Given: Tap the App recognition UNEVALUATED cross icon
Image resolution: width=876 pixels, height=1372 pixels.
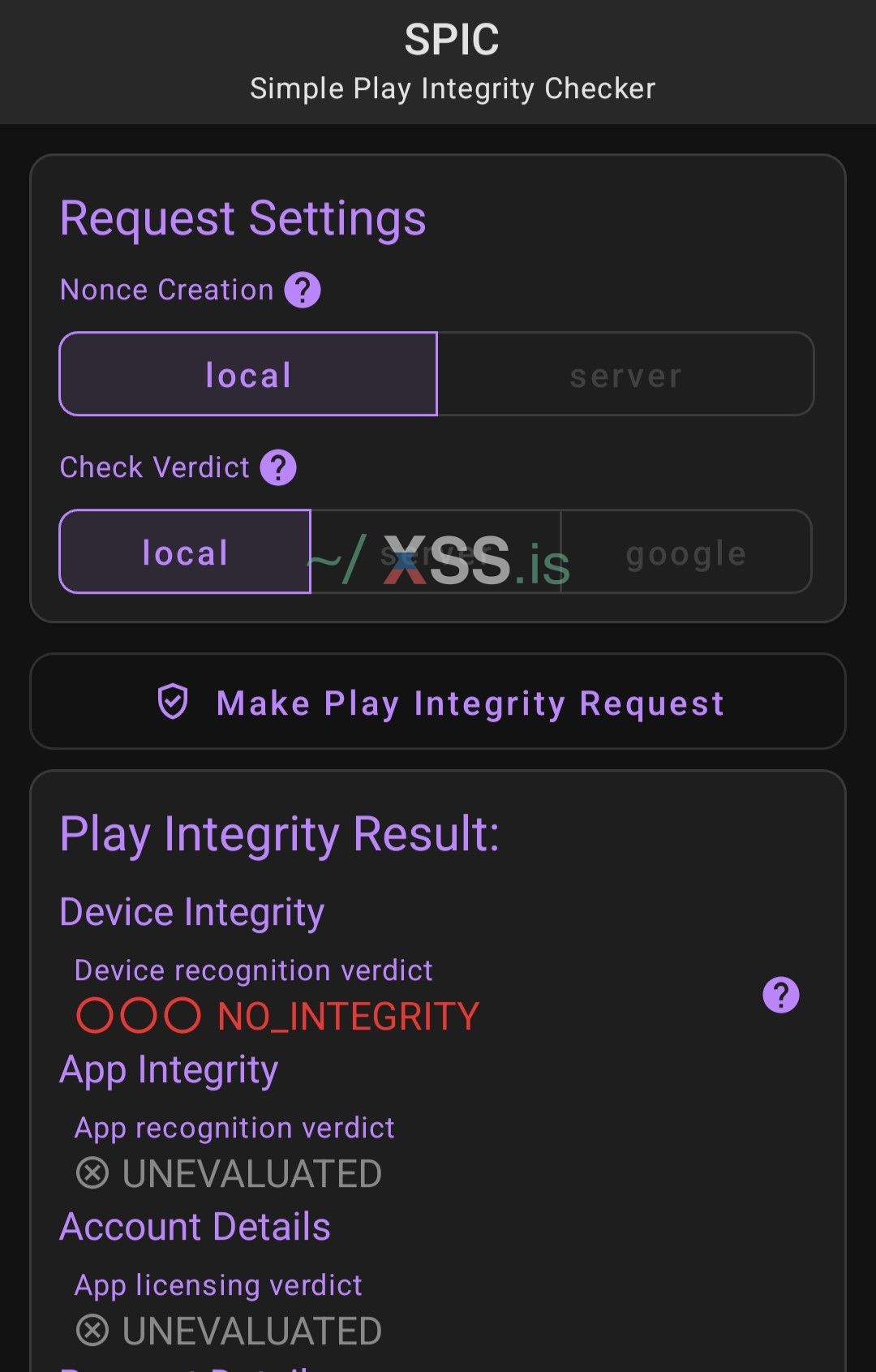Looking at the screenshot, I should point(92,1173).
